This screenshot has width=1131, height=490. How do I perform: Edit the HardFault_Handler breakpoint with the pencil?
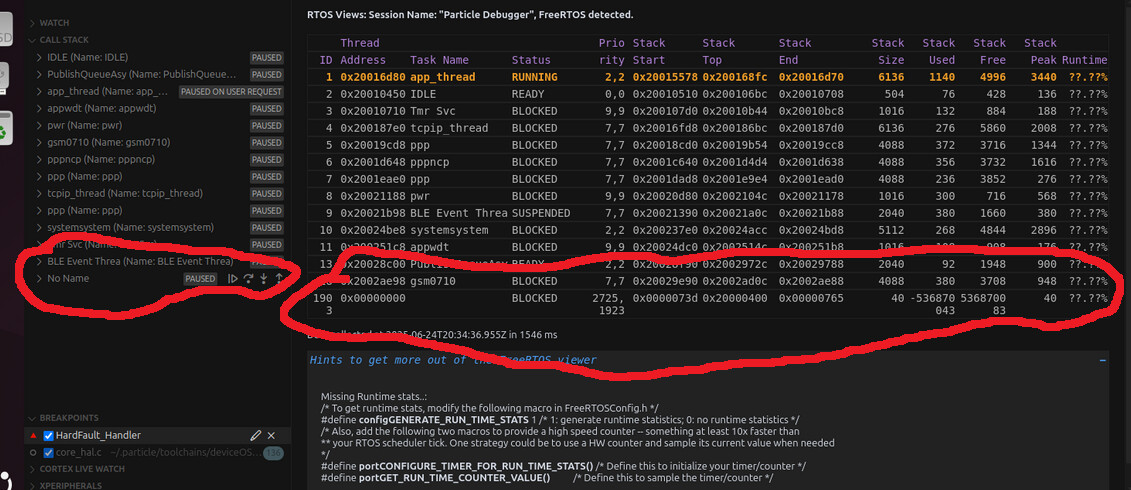point(255,435)
